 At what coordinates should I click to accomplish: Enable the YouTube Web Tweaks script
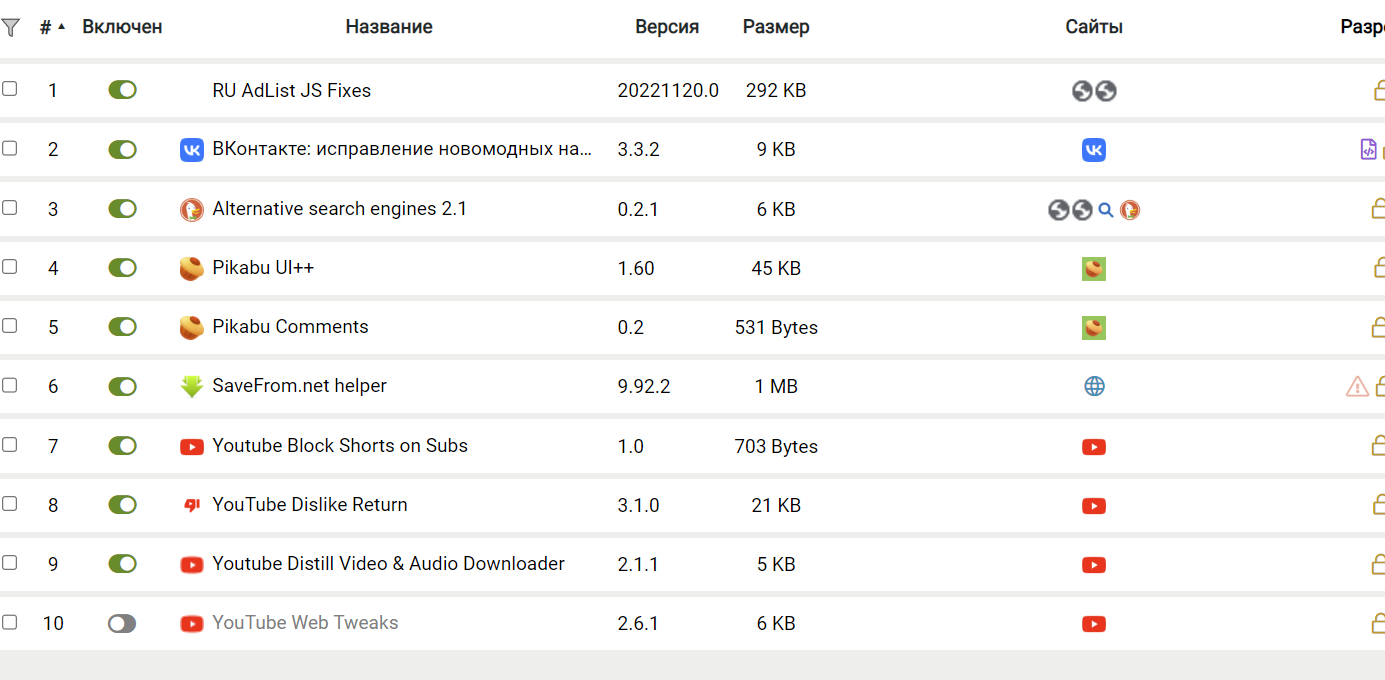pos(122,624)
